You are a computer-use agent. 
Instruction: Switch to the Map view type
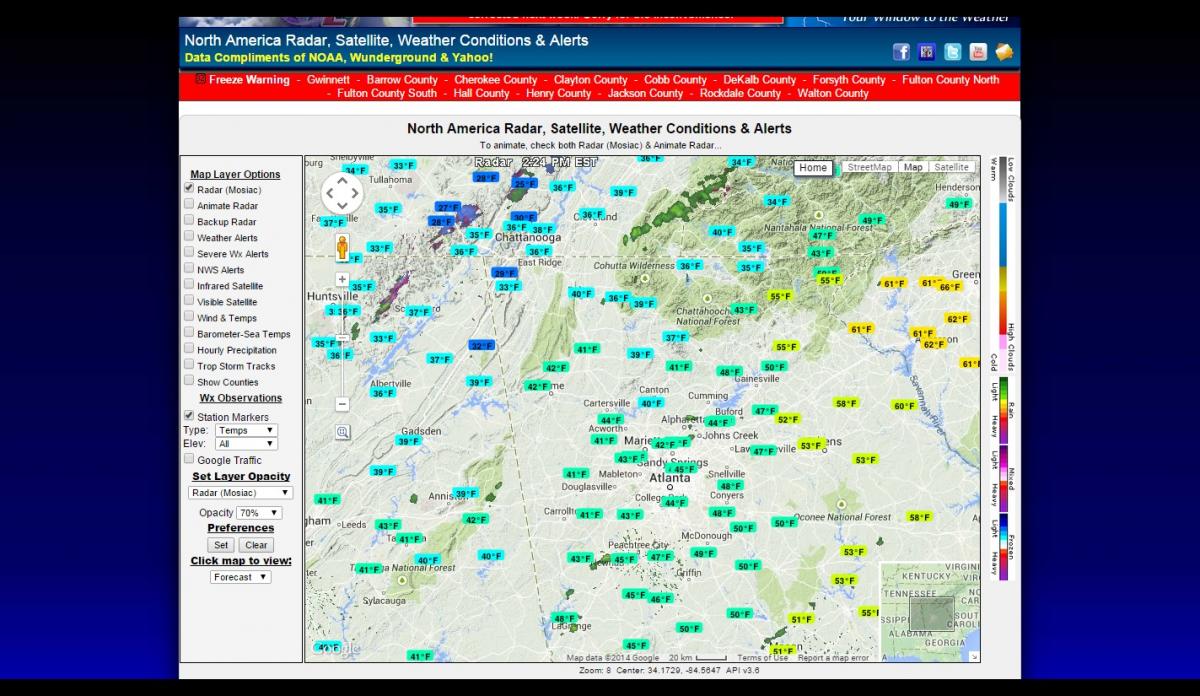[913, 167]
